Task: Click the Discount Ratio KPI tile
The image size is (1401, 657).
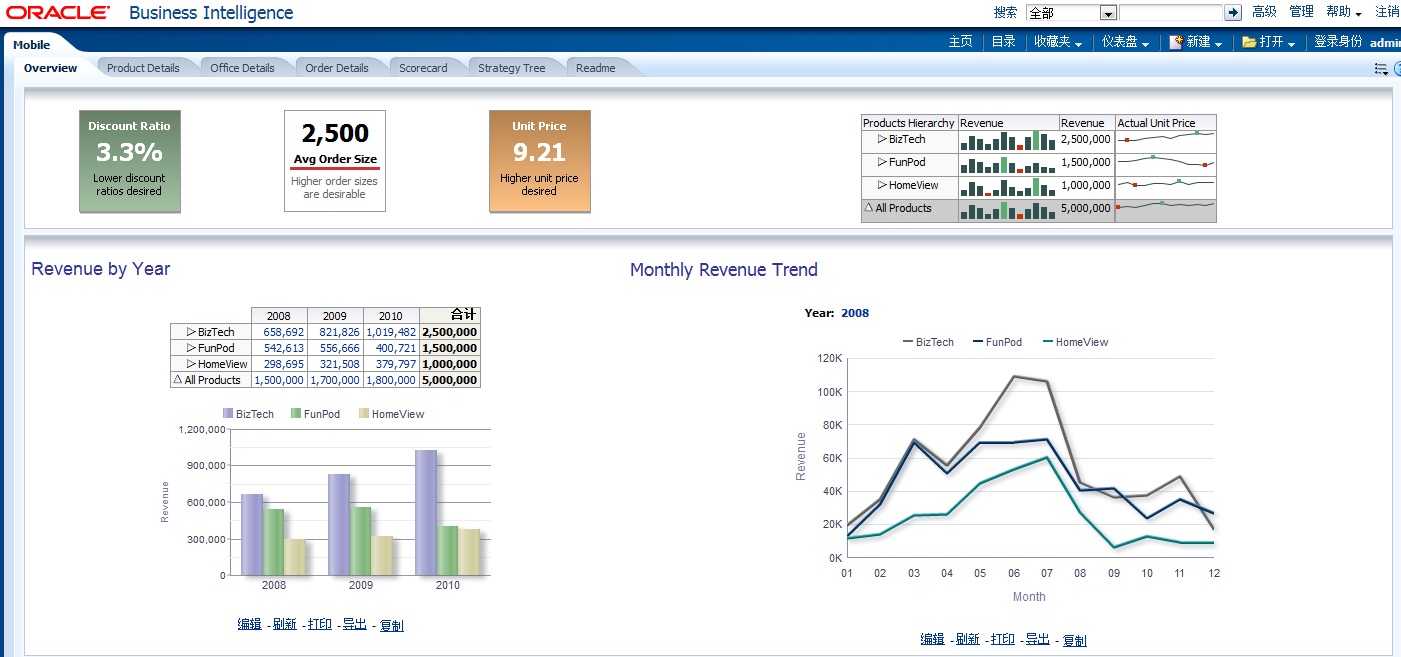Action: (130, 161)
